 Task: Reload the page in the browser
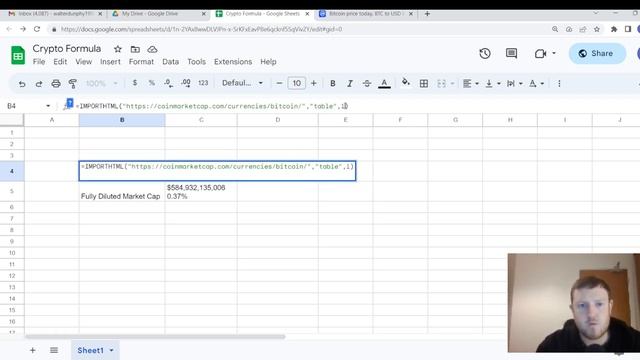(x=37, y=29)
